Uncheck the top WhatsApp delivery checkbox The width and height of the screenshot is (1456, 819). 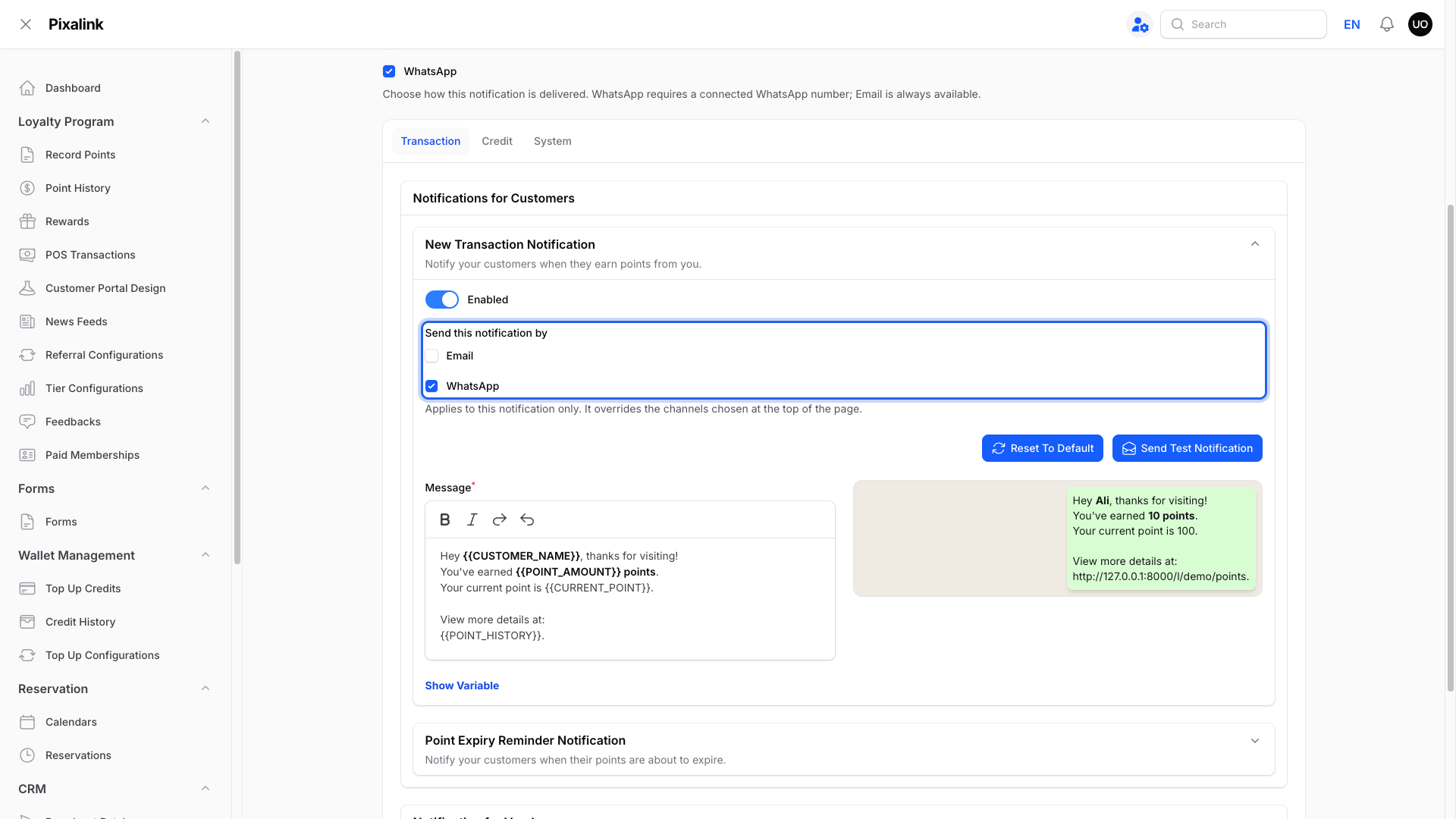tap(389, 71)
